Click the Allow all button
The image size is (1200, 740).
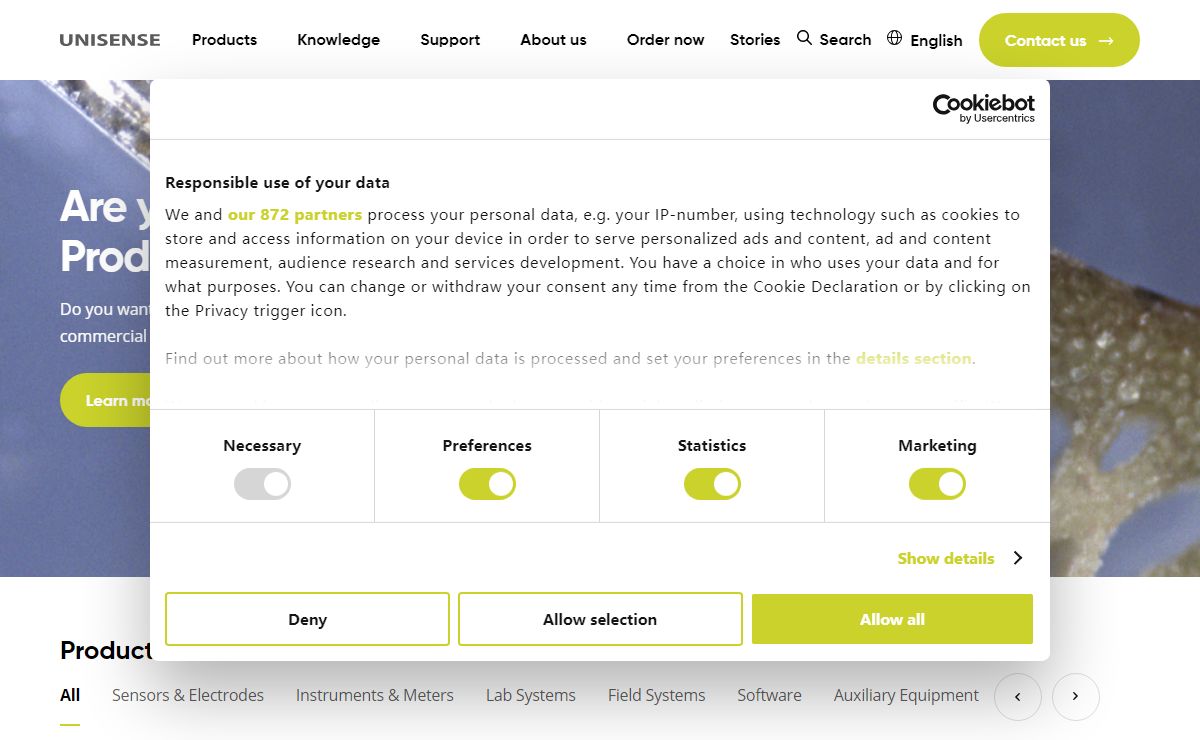pyautogui.click(x=892, y=619)
